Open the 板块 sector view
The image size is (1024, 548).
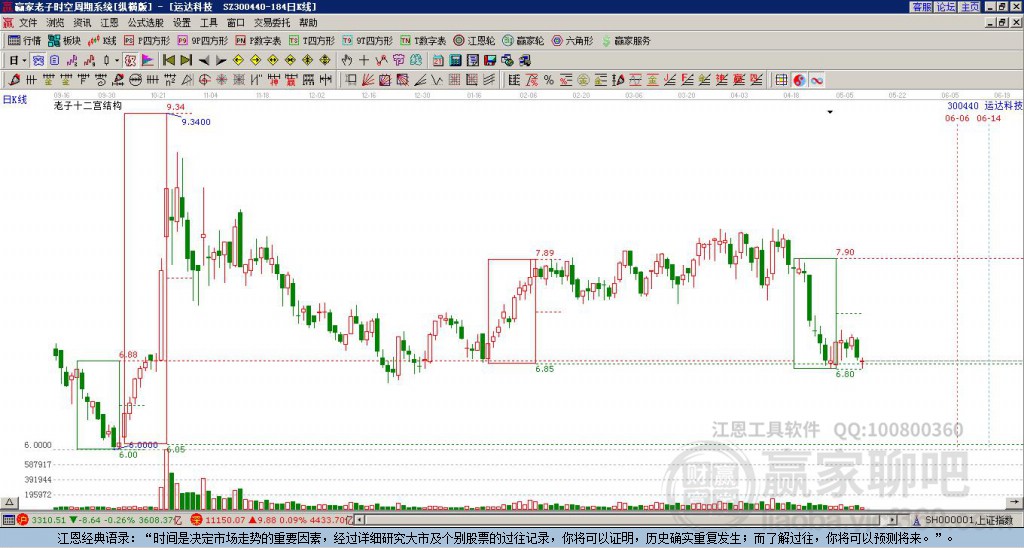click(x=64, y=40)
